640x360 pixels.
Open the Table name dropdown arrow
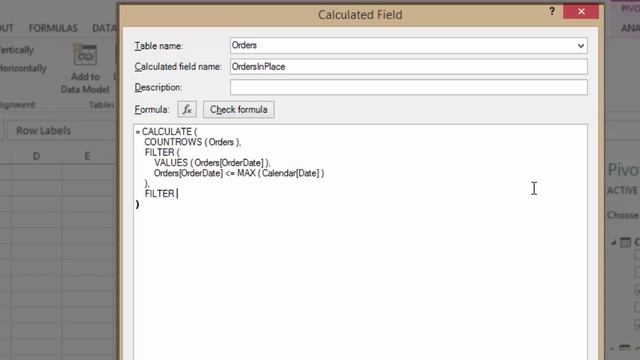click(x=580, y=46)
